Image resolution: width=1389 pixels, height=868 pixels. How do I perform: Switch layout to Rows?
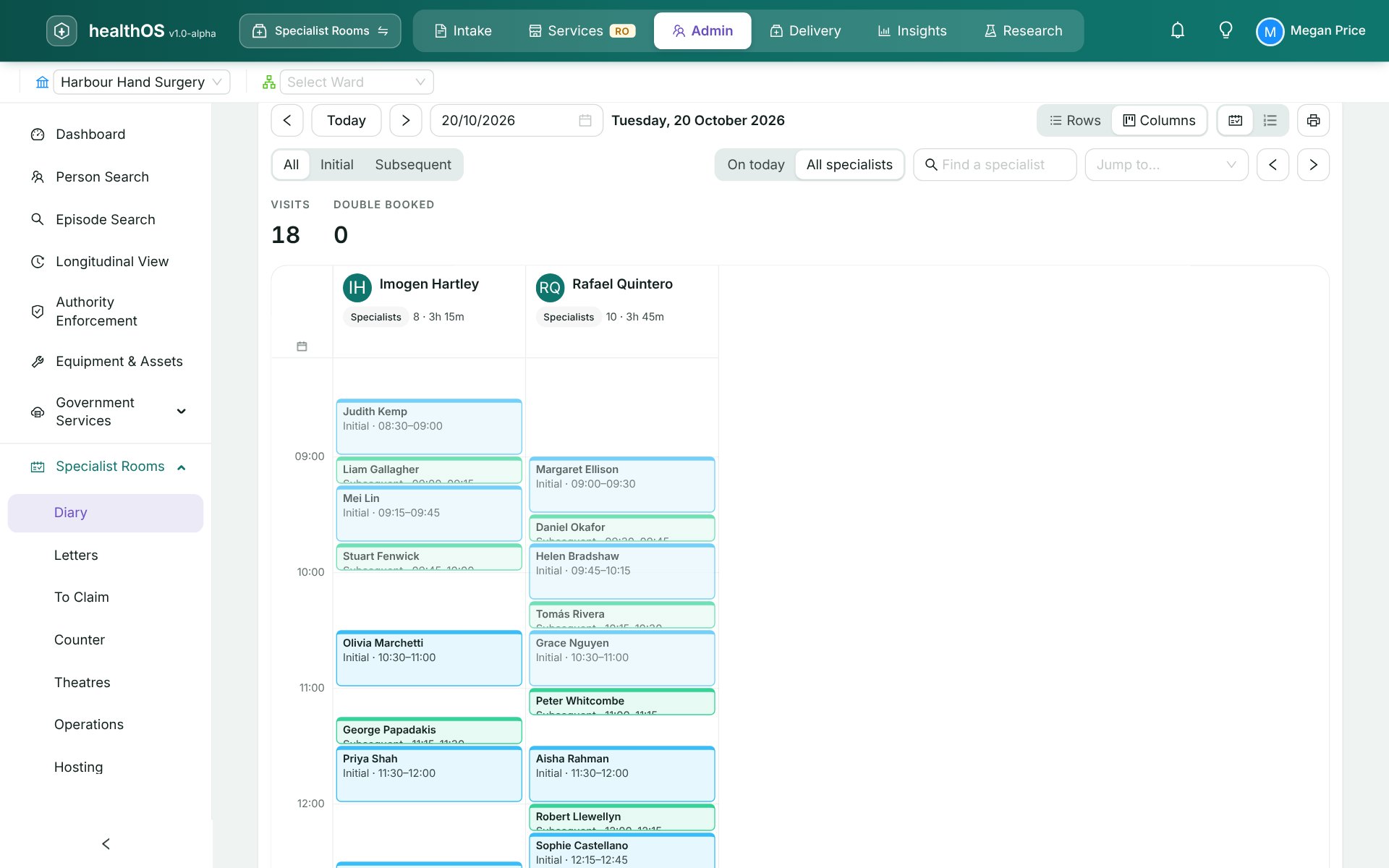click(x=1075, y=121)
